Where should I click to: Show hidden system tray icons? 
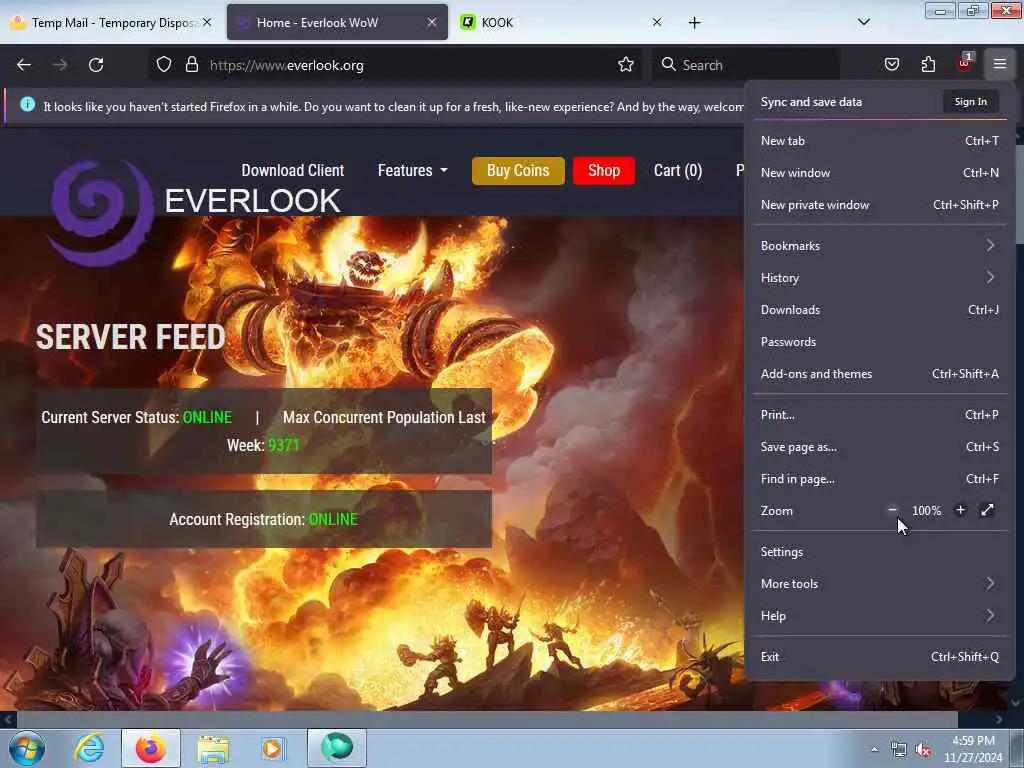click(x=874, y=749)
